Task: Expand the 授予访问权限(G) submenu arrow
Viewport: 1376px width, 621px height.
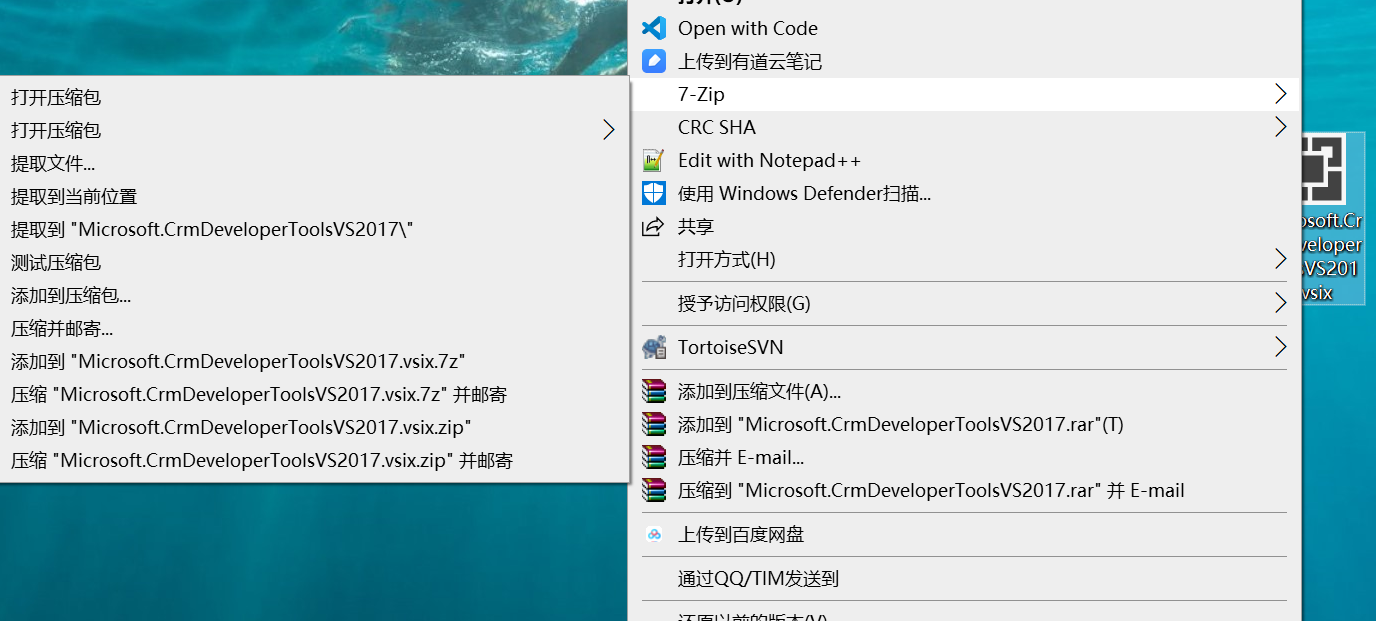Action: click(1280, 303)
